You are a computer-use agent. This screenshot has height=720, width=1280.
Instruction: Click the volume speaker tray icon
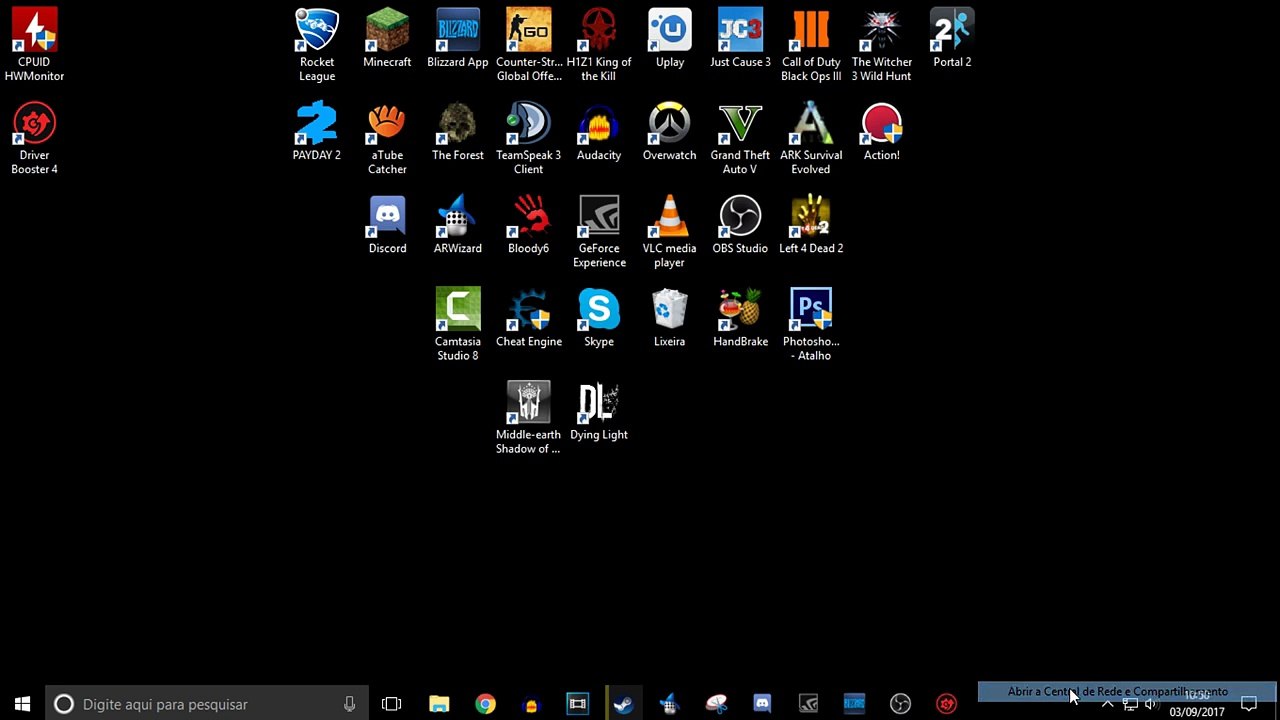tap(1151, 704)
